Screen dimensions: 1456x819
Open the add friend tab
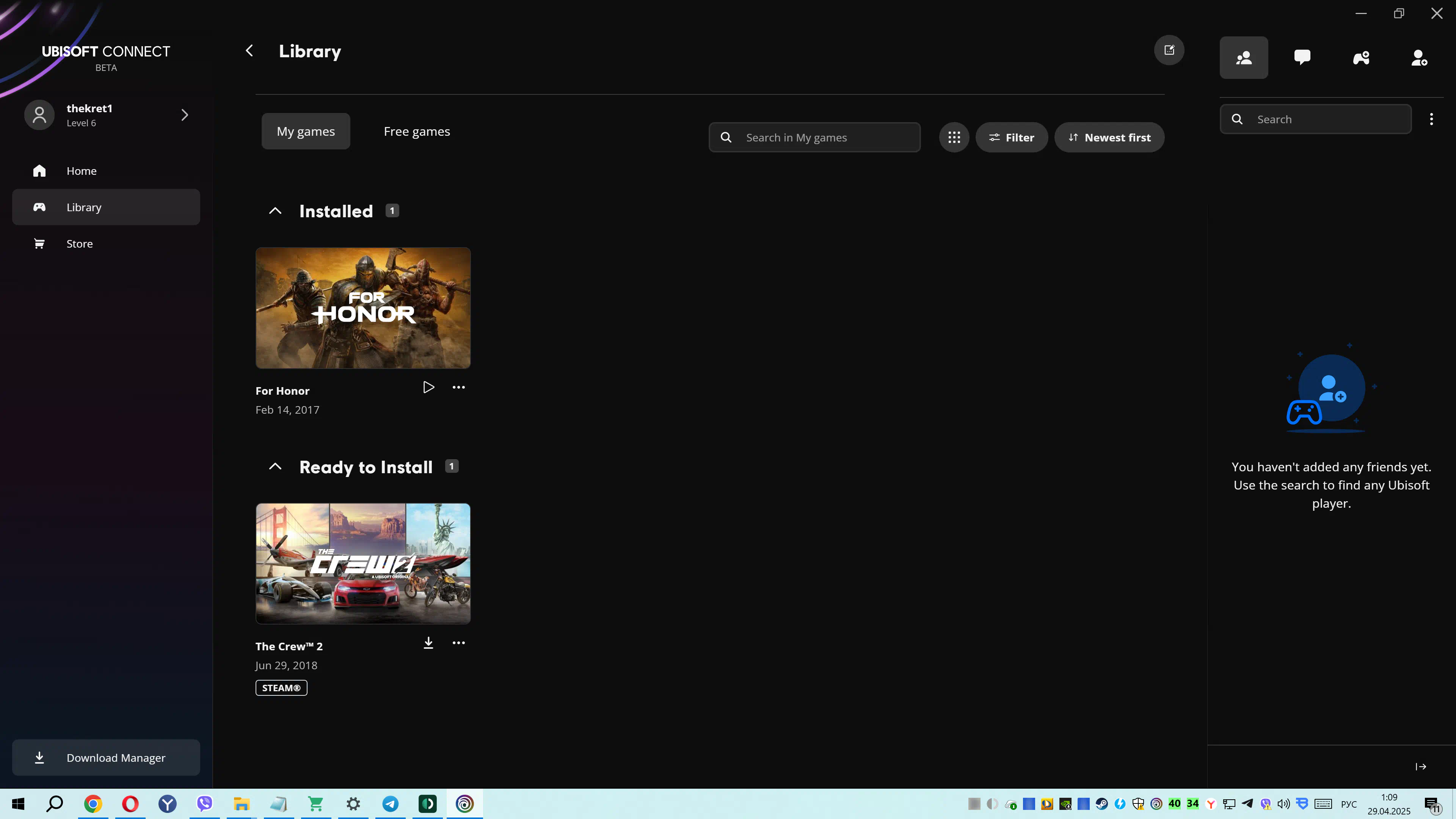[x=1419, y=58]
